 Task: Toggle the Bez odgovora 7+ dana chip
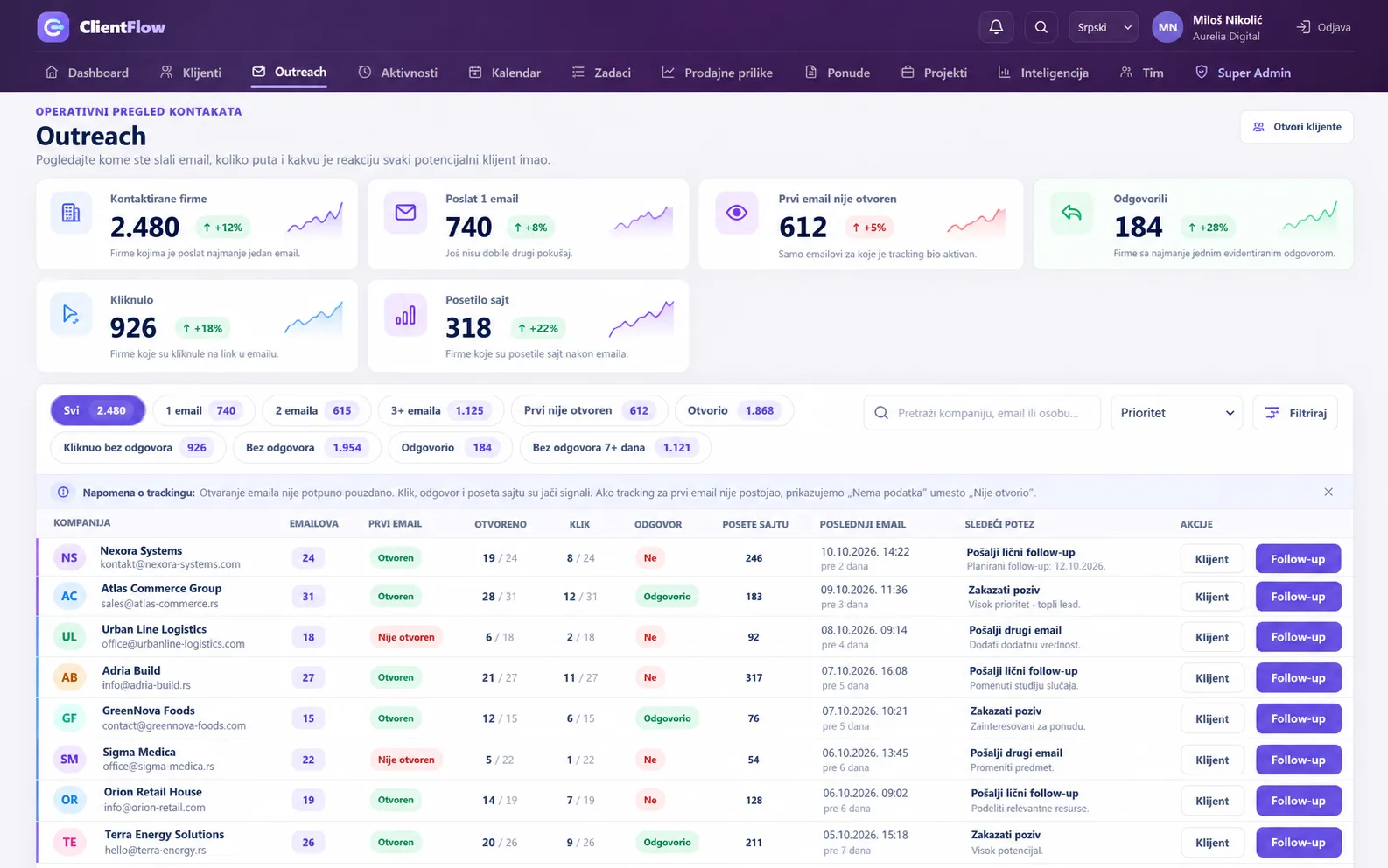(615, 447)
